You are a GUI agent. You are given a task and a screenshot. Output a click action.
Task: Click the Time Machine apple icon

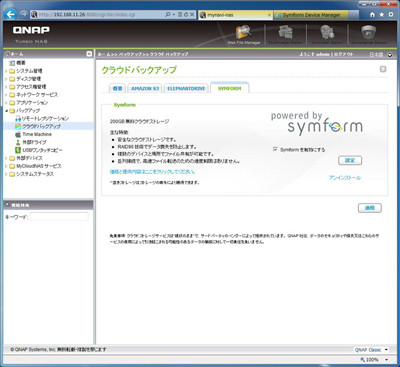(x=18, y=134)
